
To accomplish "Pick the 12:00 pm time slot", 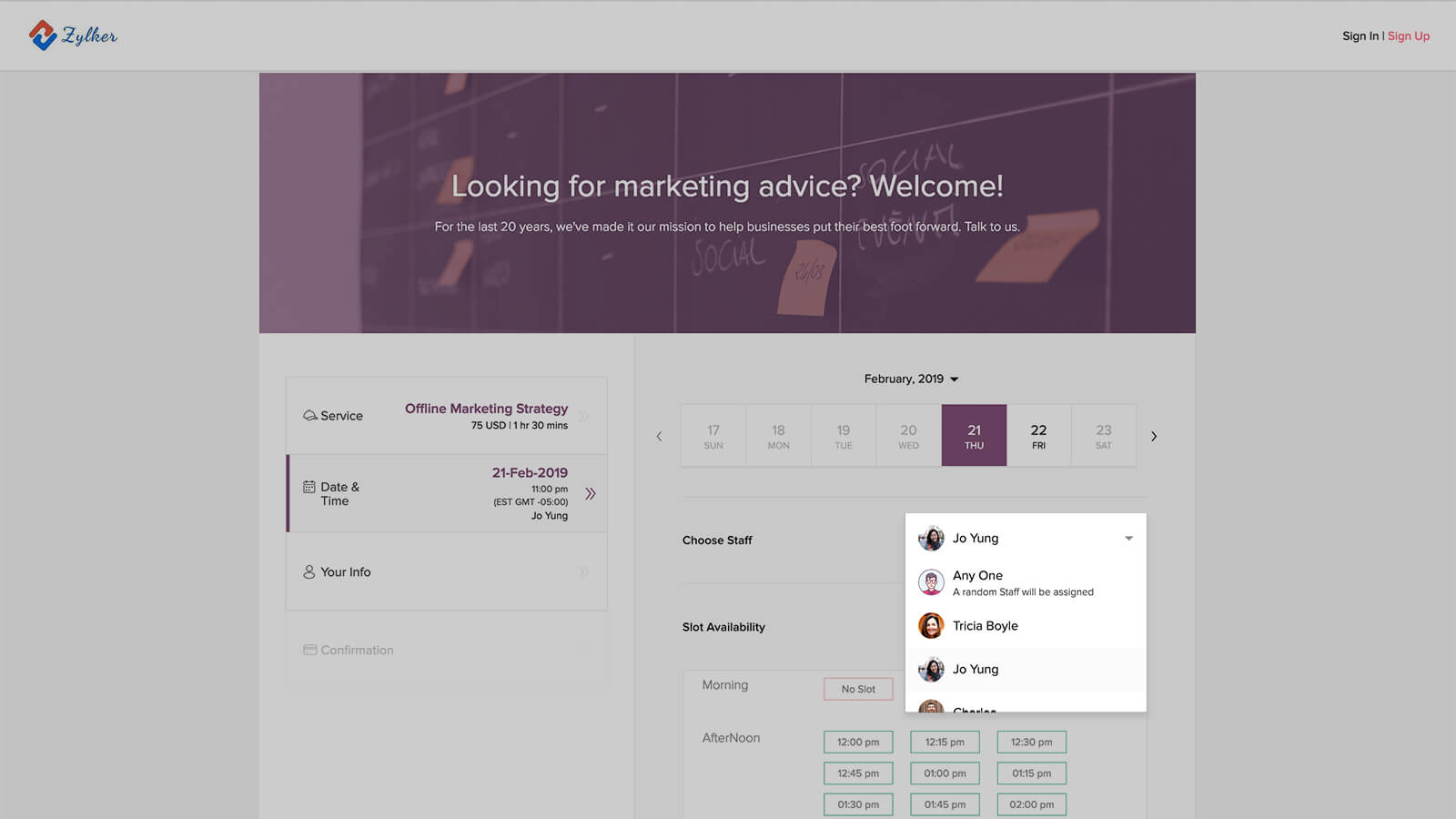I will tap(858, 743).
